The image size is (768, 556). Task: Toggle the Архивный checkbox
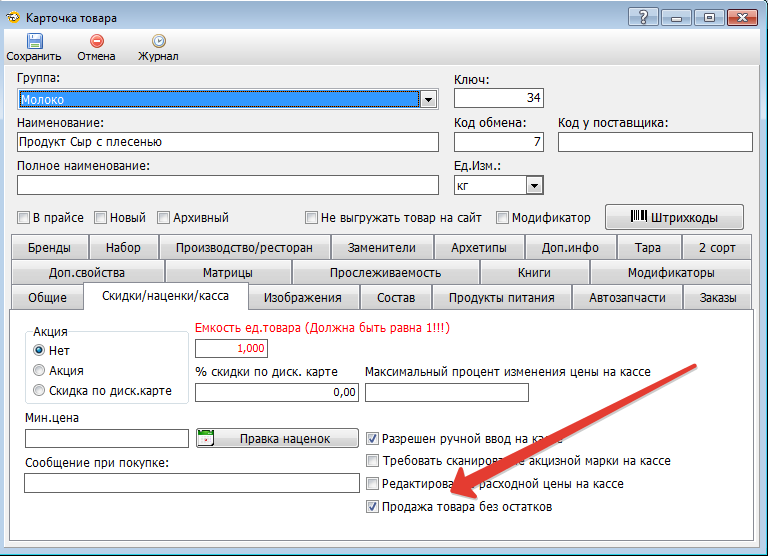pyautogui.click(x=164, y=218)
